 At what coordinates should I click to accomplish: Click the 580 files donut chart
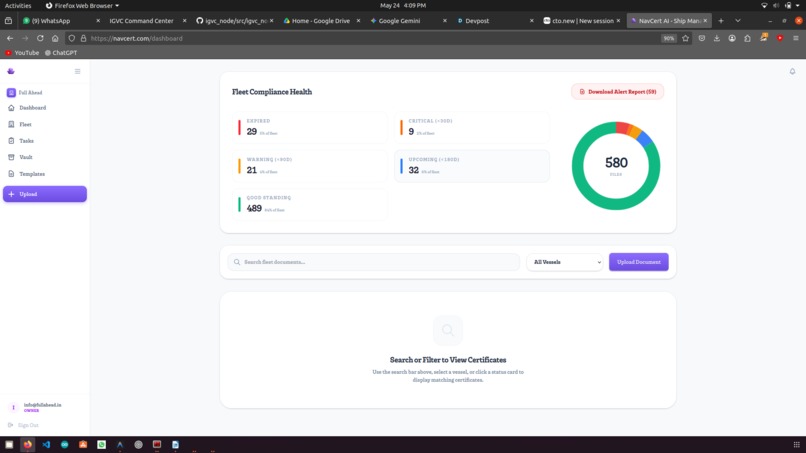tap(616, 166)
